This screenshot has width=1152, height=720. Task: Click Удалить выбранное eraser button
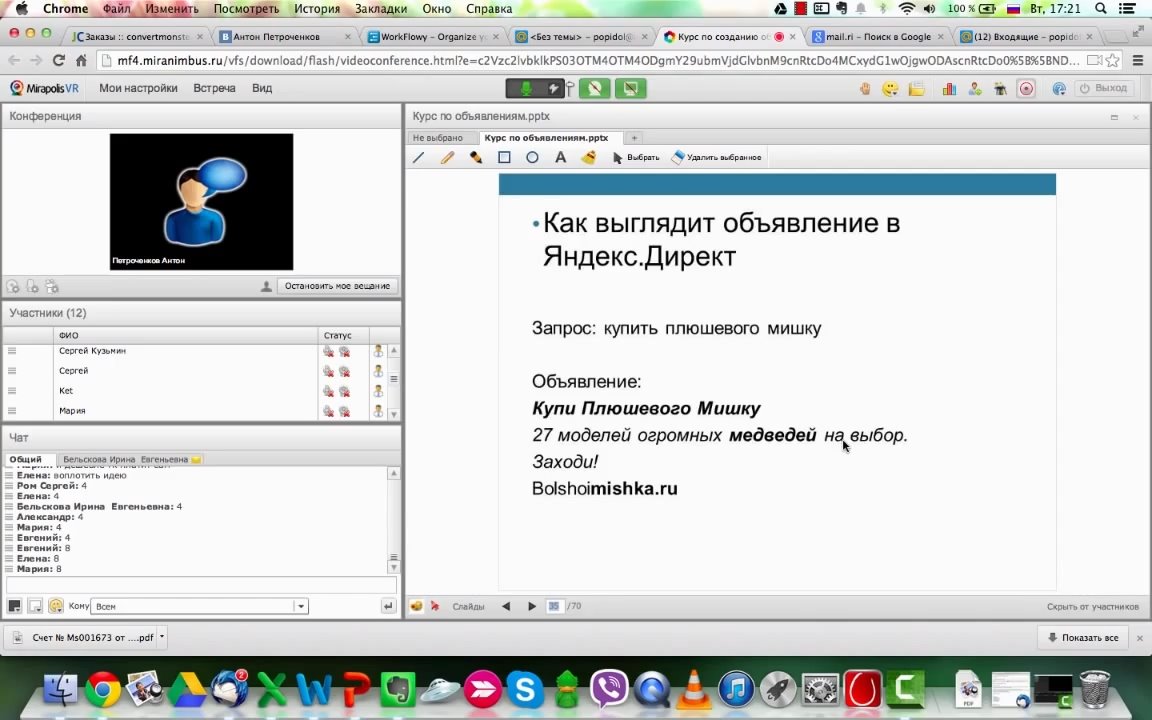pyautogui.click(x=716, y=157)
